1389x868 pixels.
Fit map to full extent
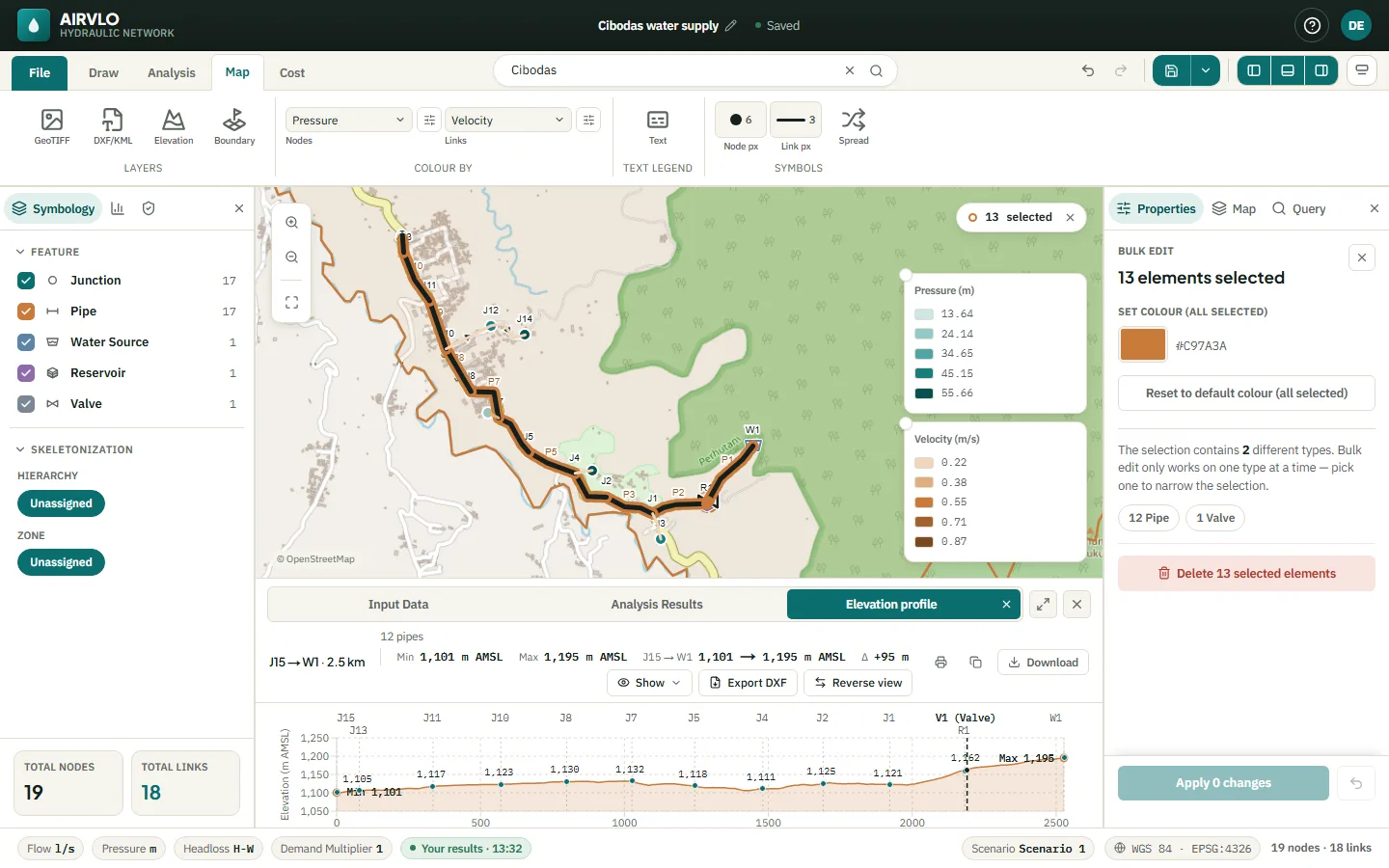(291, 302)
